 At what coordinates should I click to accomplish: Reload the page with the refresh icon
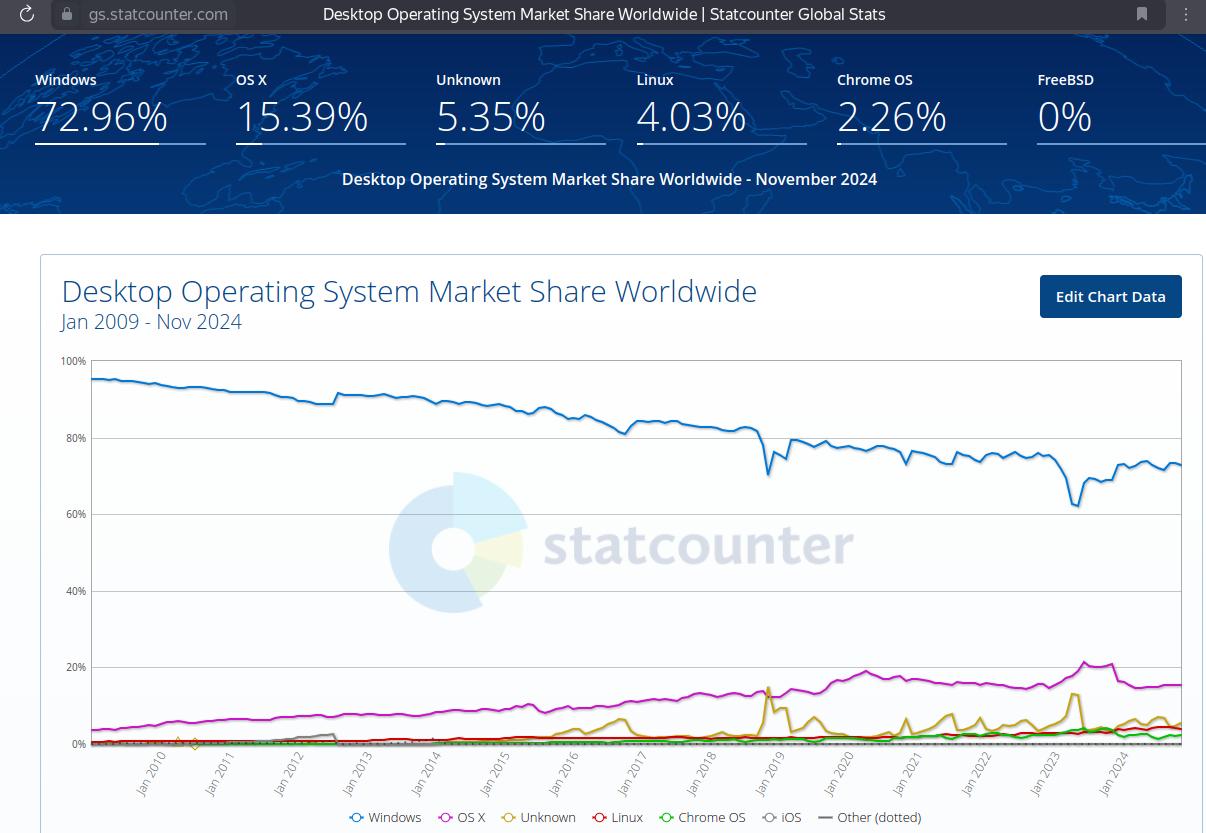point(27,14)
